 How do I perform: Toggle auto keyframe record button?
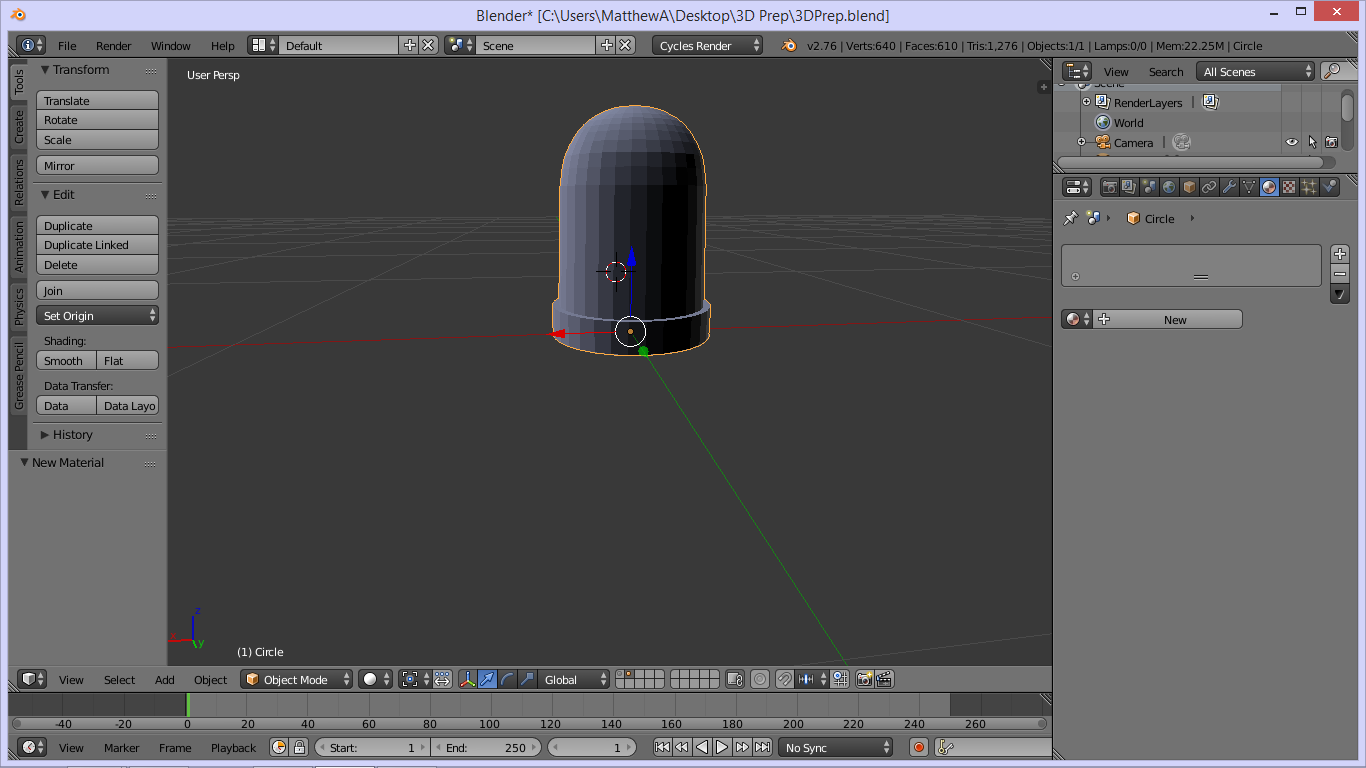tap(919, 747)
